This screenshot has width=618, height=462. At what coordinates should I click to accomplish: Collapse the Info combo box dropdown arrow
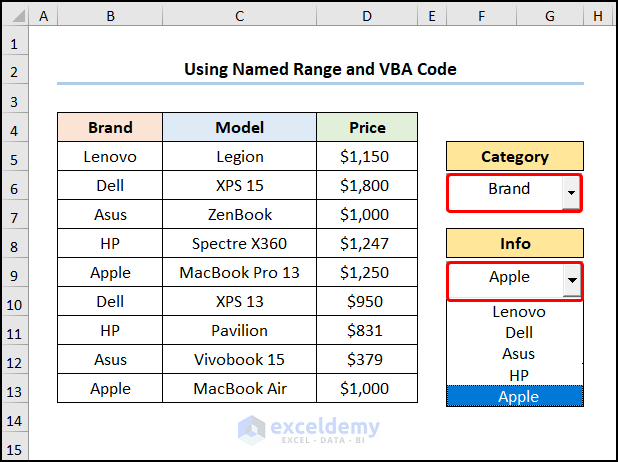572,280
